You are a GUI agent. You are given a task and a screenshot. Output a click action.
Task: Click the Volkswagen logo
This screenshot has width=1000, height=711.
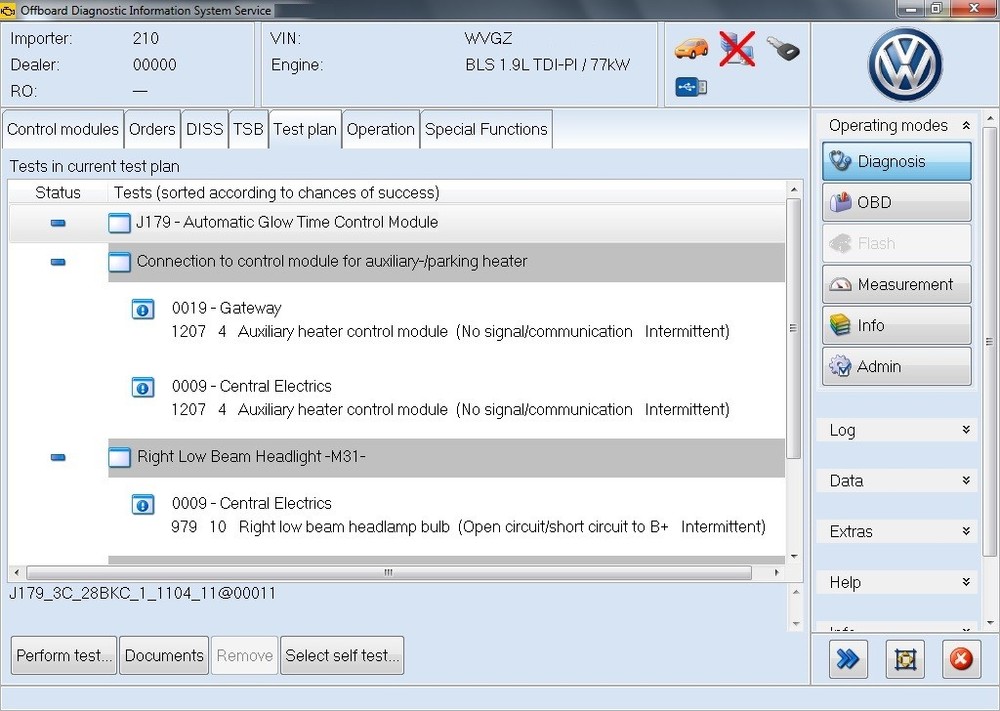click(905, 64)
